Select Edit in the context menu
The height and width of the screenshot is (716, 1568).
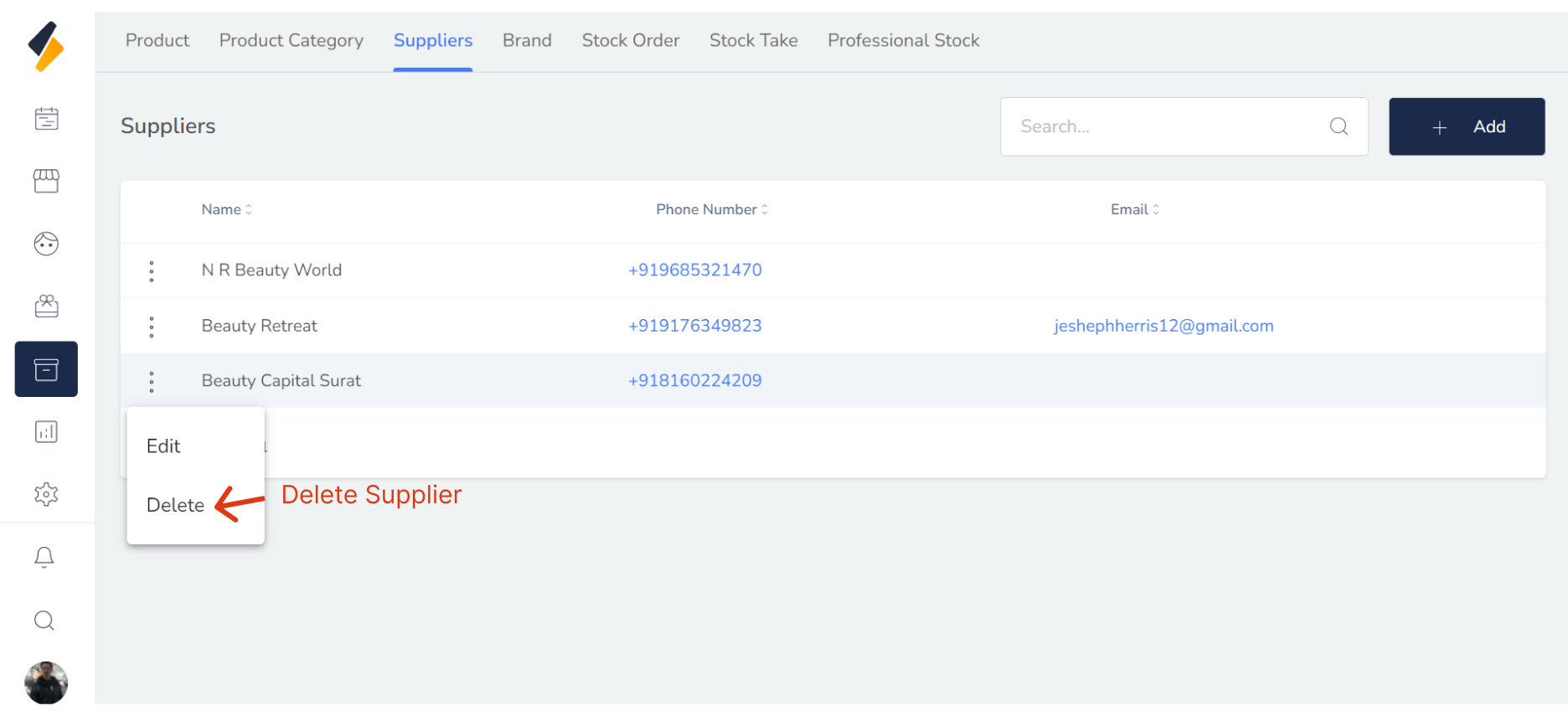163,446
